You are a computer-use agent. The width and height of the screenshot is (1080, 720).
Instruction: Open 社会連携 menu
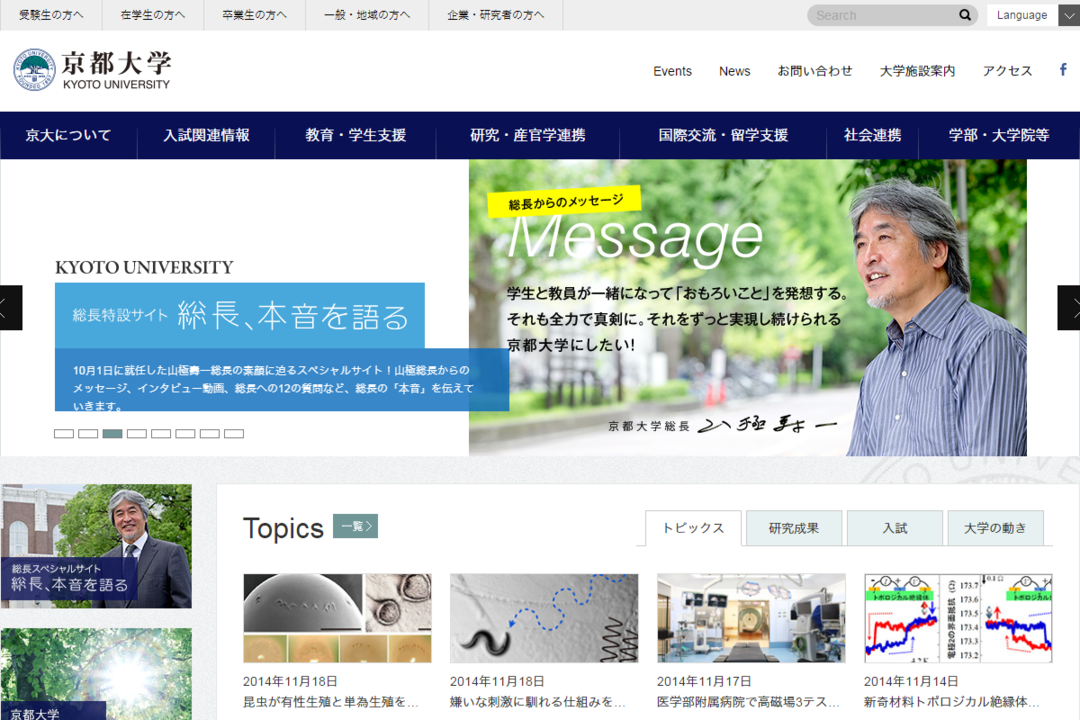(x=872, y=135)
